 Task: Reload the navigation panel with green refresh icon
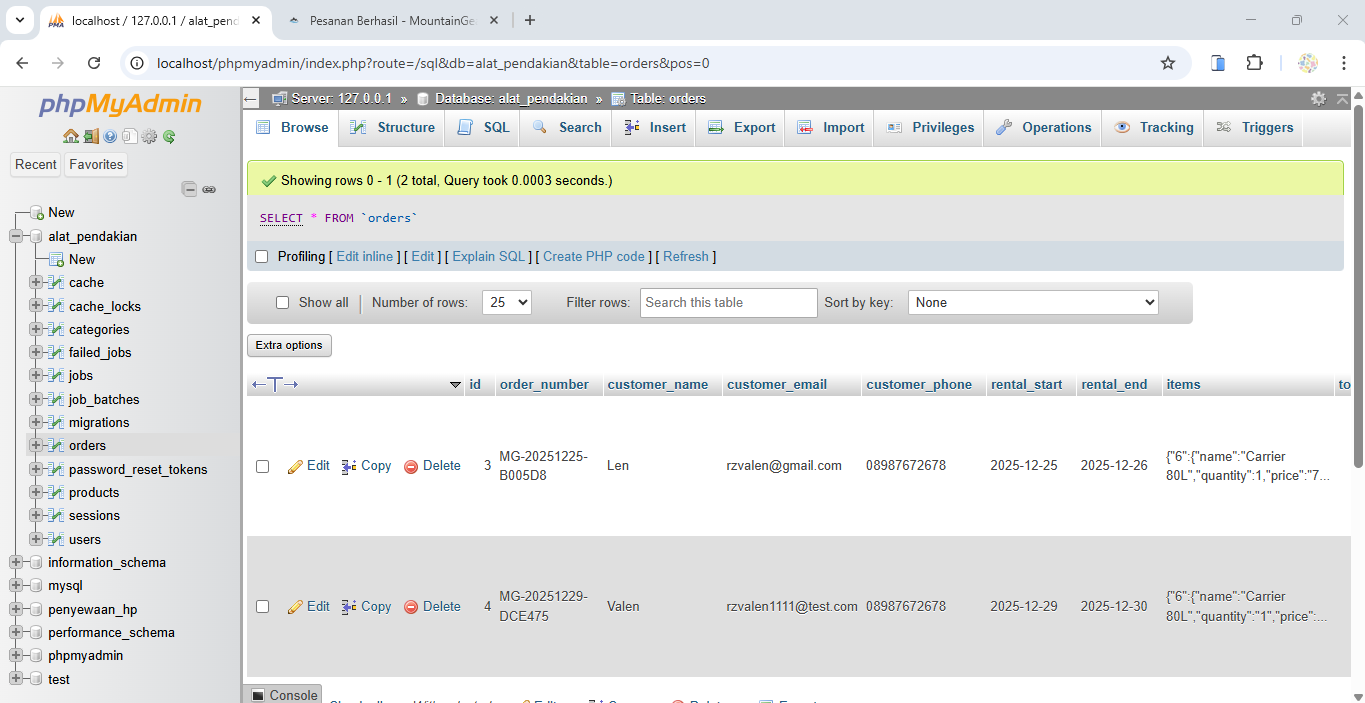click(168, 137)
